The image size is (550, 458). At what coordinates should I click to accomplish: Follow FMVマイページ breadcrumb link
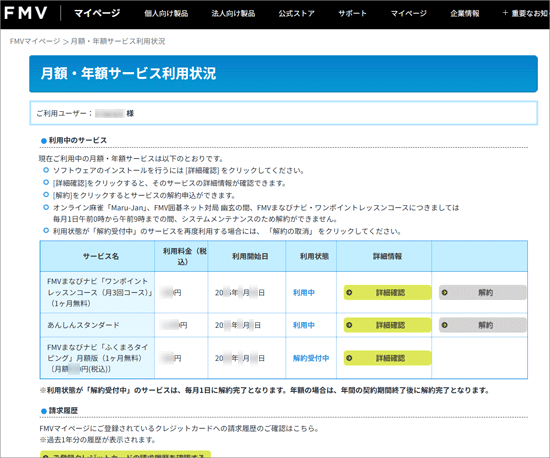tap(35, 41)
